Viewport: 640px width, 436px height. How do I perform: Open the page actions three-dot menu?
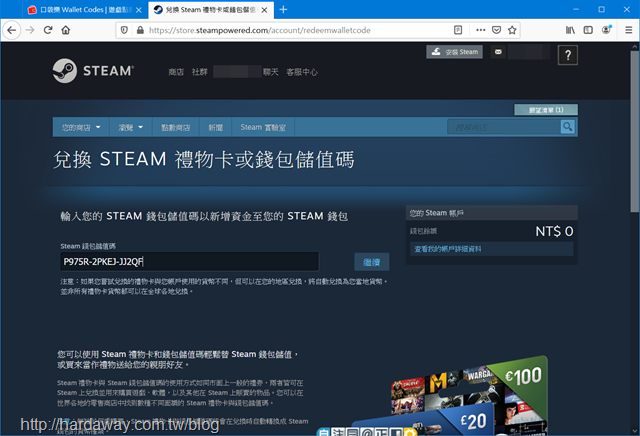tap(480, 30)
